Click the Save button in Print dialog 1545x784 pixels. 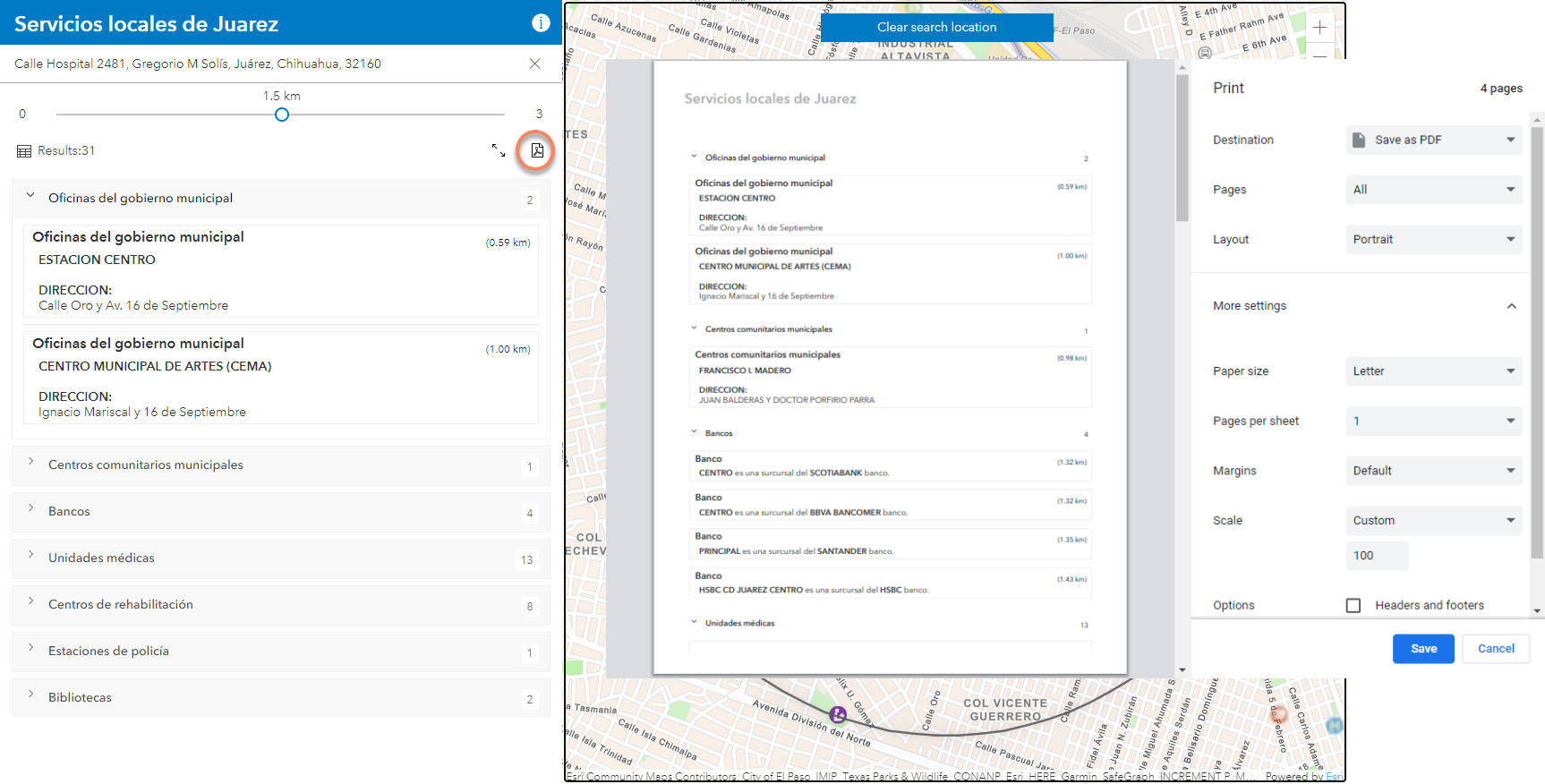1423,649
